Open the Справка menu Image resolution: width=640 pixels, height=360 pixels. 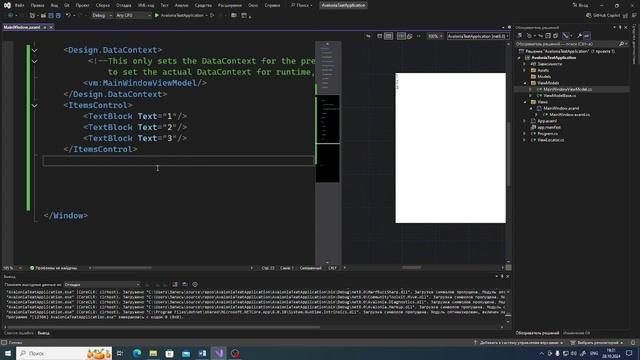272,5
